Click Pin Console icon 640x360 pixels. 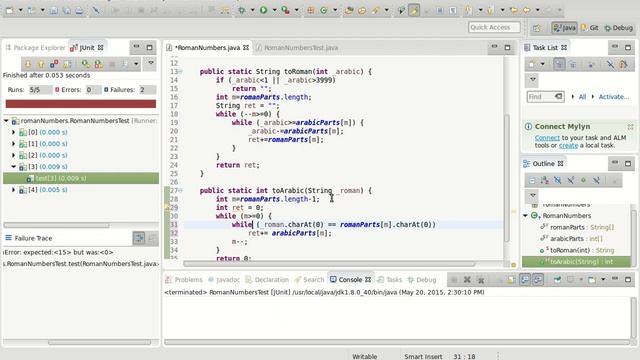click(557, 280)
